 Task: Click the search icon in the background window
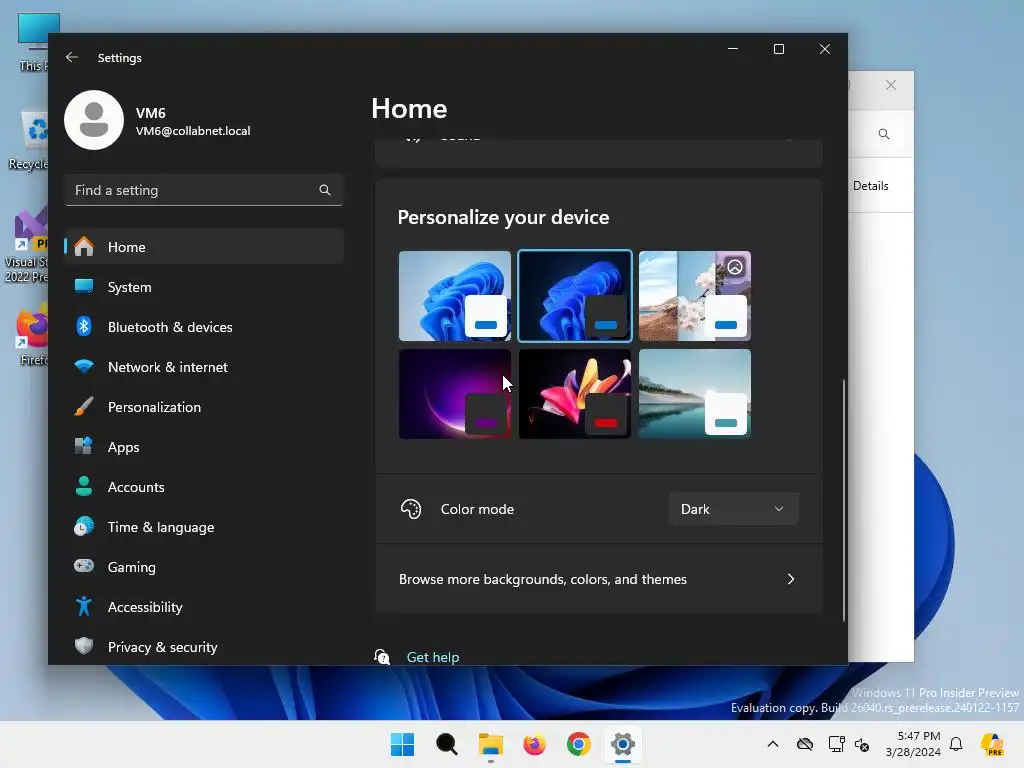coord(884,134)
